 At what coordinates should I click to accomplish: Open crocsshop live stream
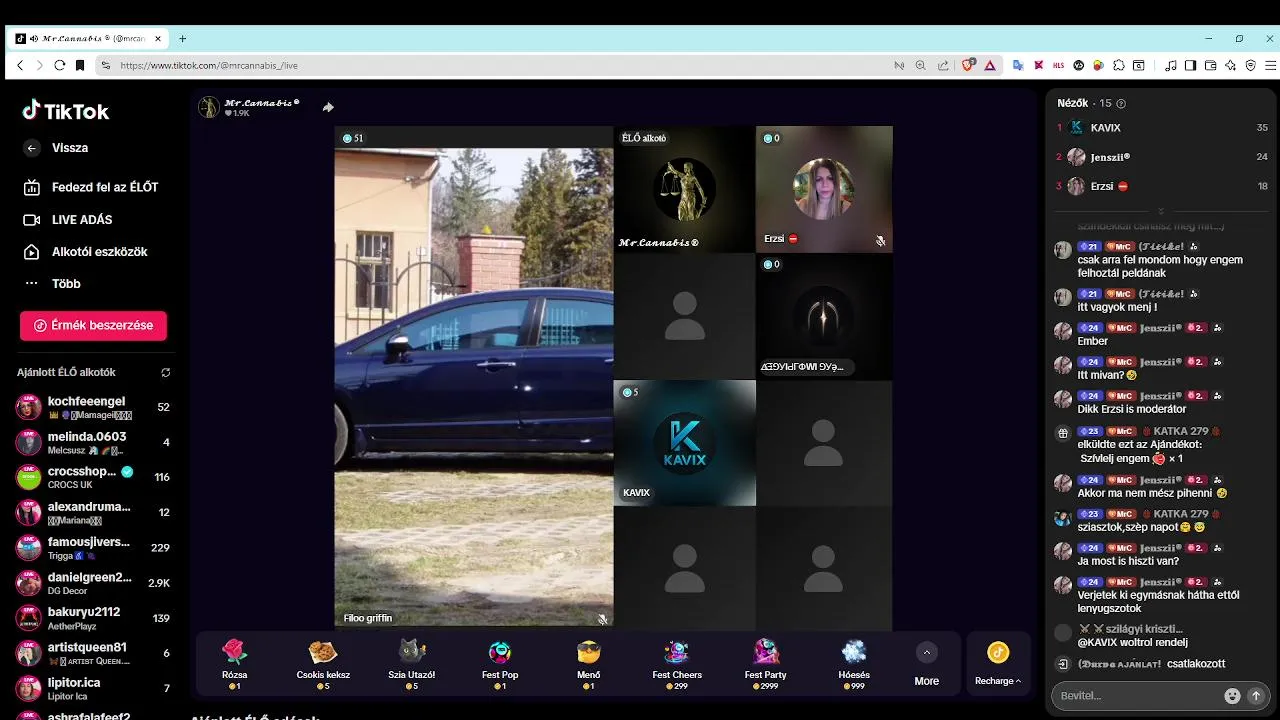click(x=95, y=477)
